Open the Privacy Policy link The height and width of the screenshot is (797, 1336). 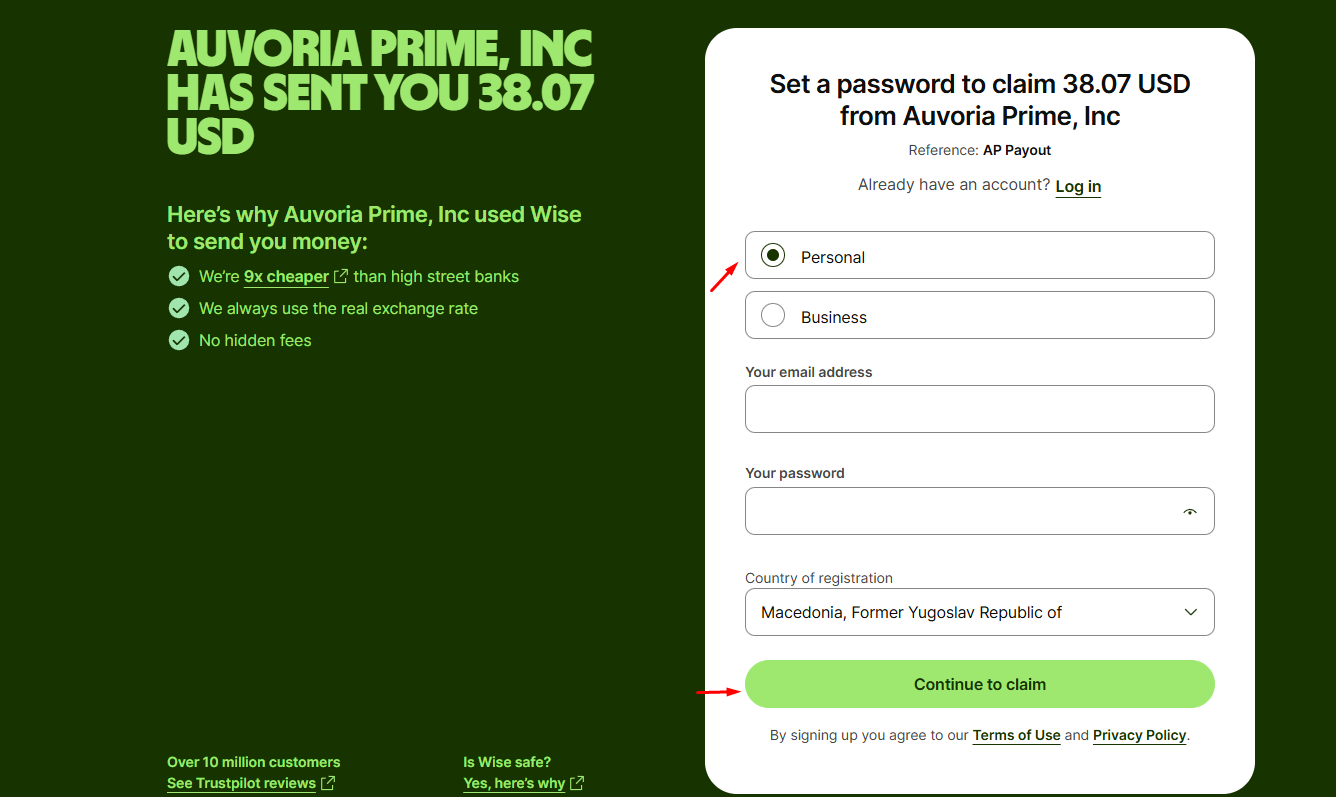pos(1139,735)
